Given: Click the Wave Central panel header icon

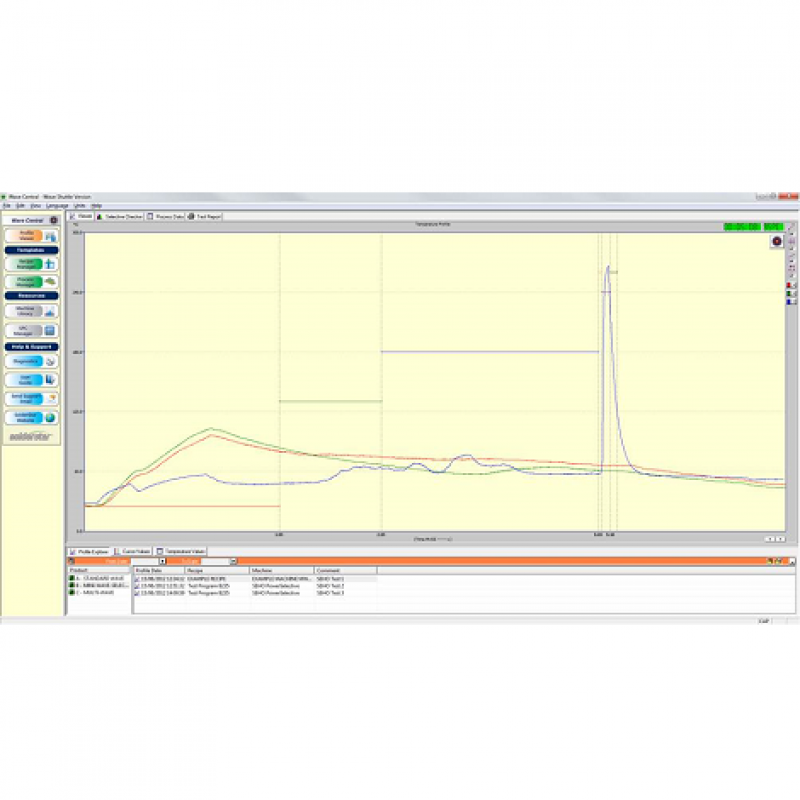Looking at the screenshot, I should point(54,220).
